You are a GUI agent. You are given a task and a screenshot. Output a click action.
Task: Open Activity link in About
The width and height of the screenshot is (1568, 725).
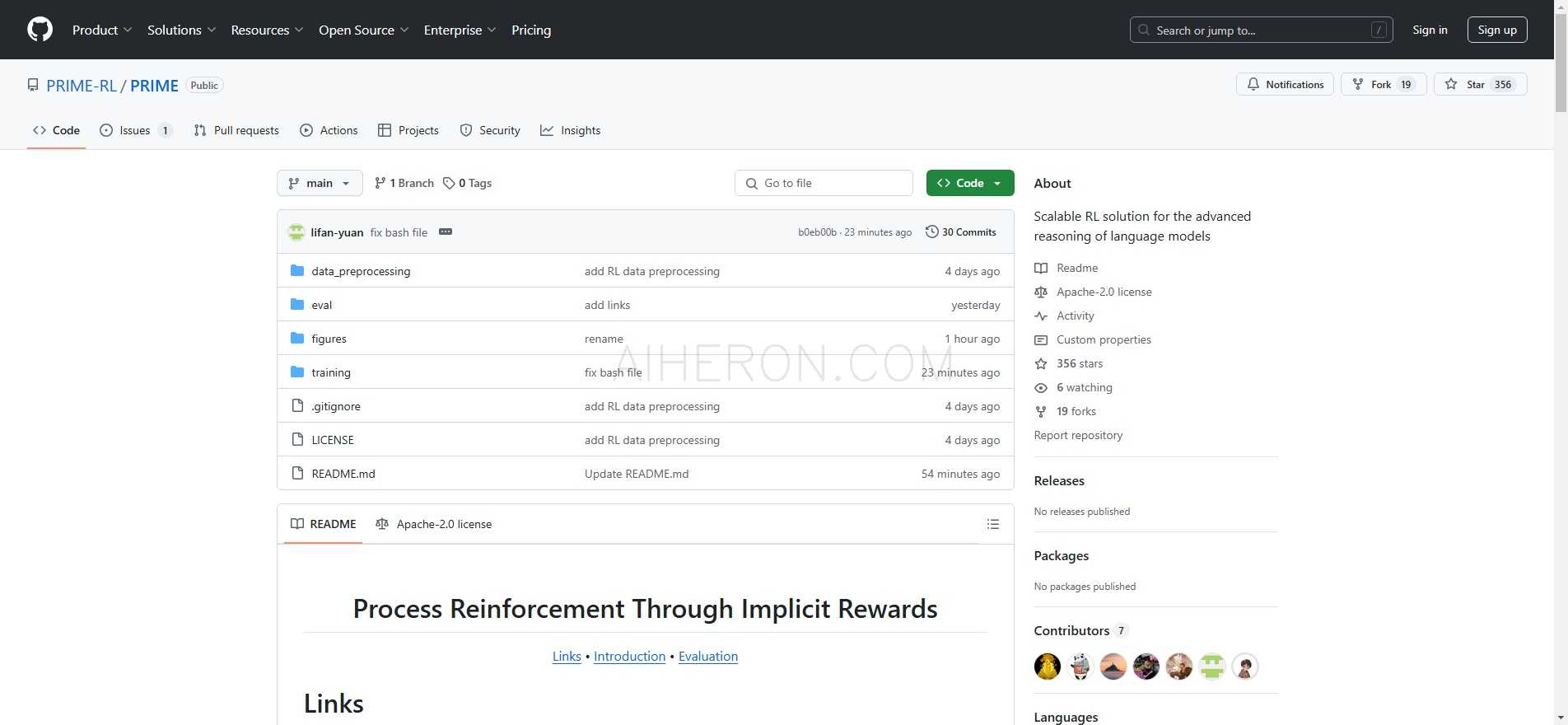pos(1065,316)
